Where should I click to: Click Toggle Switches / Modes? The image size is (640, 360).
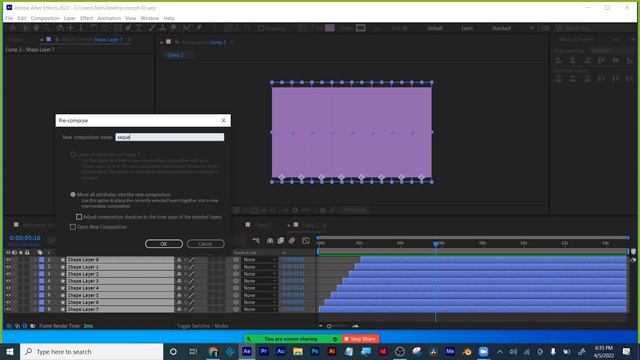pos(202,326)
